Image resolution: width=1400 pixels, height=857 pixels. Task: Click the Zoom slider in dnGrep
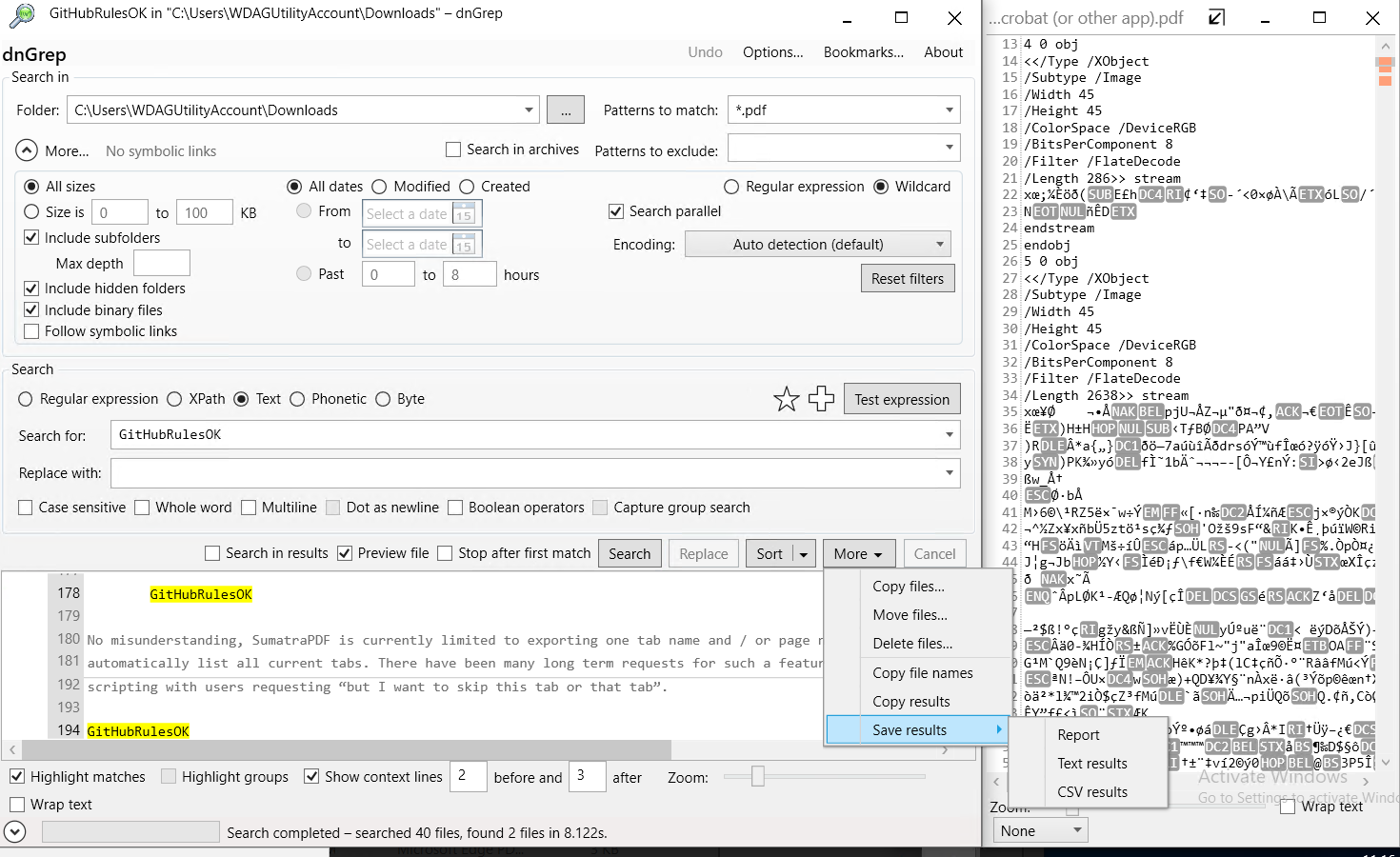click(757, 777)
